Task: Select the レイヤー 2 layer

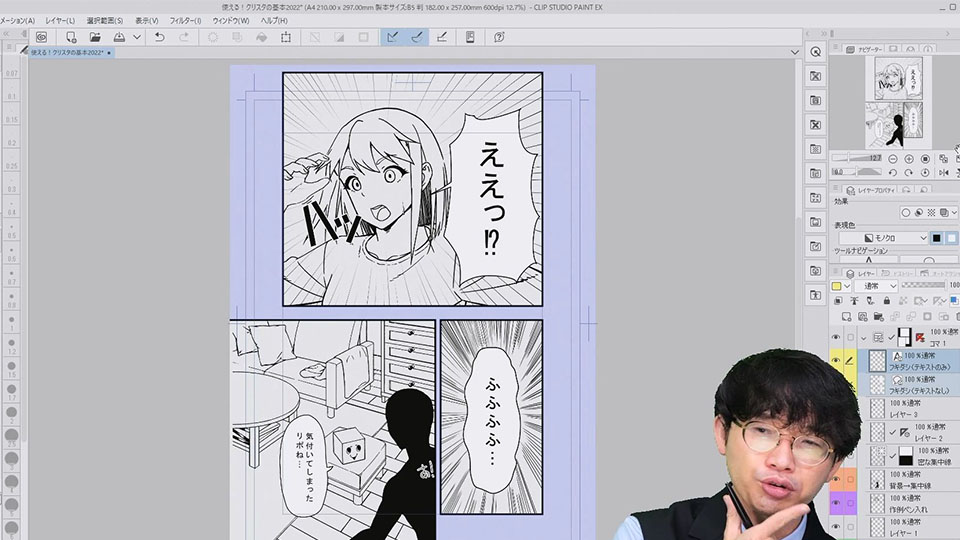Action: [x=909, y=432]
